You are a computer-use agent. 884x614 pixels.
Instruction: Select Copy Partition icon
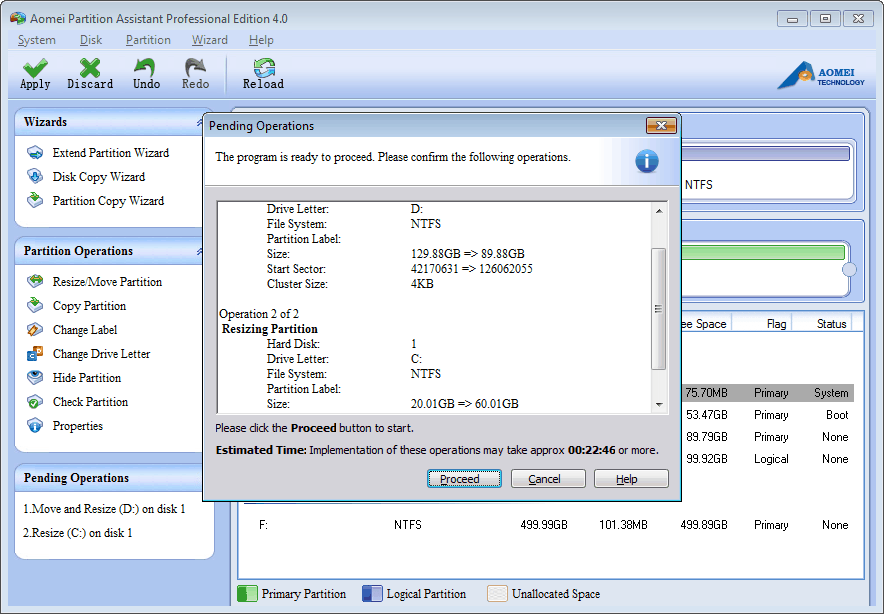pos(35,306)
